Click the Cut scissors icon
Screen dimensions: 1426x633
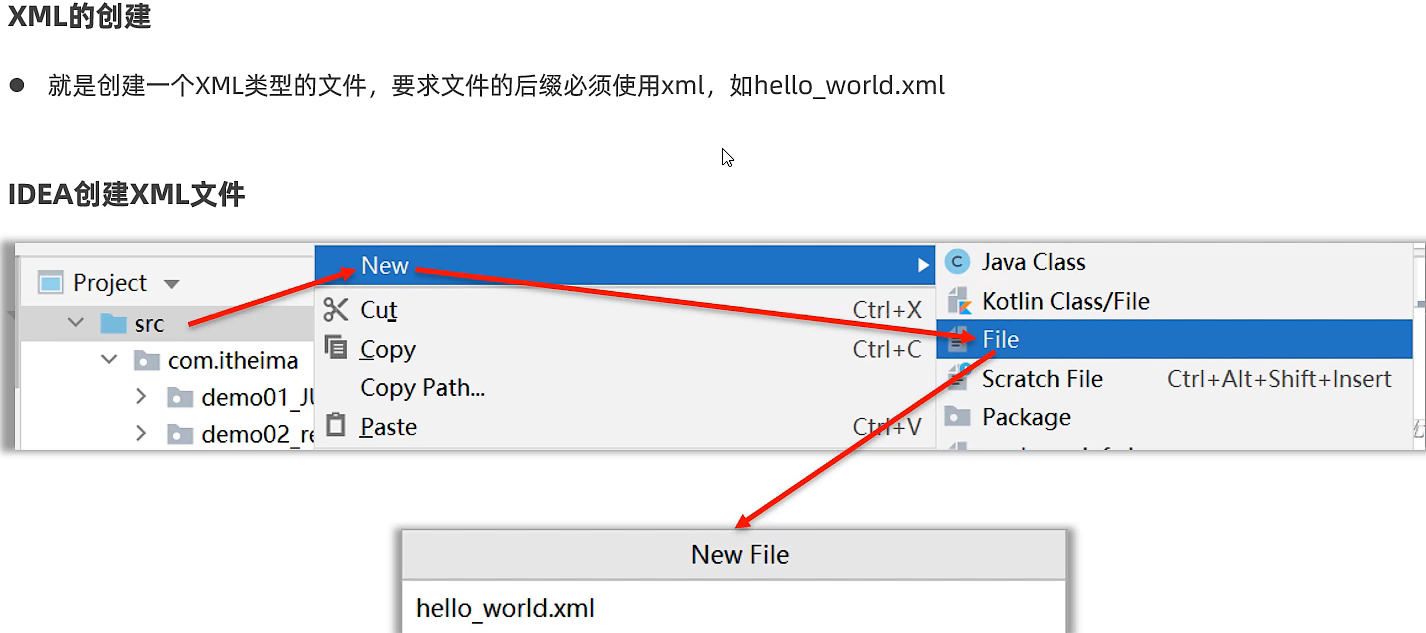coord(336,310)
